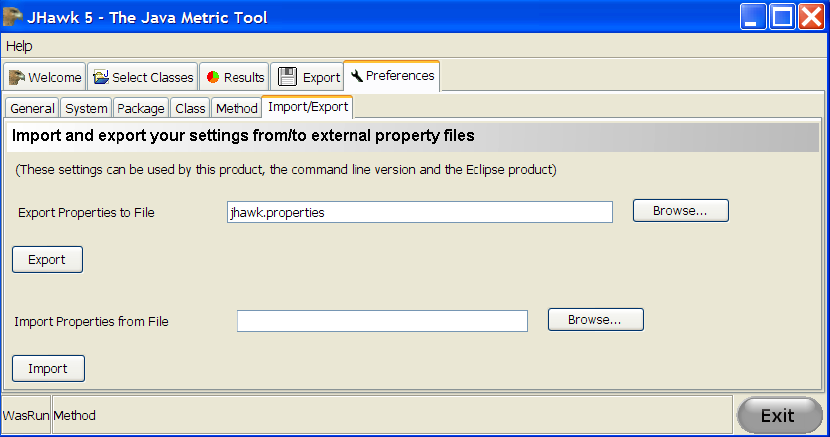Screen dimensions: 830x437
Task: Open the Help menu
Action: tap(19, 46)
